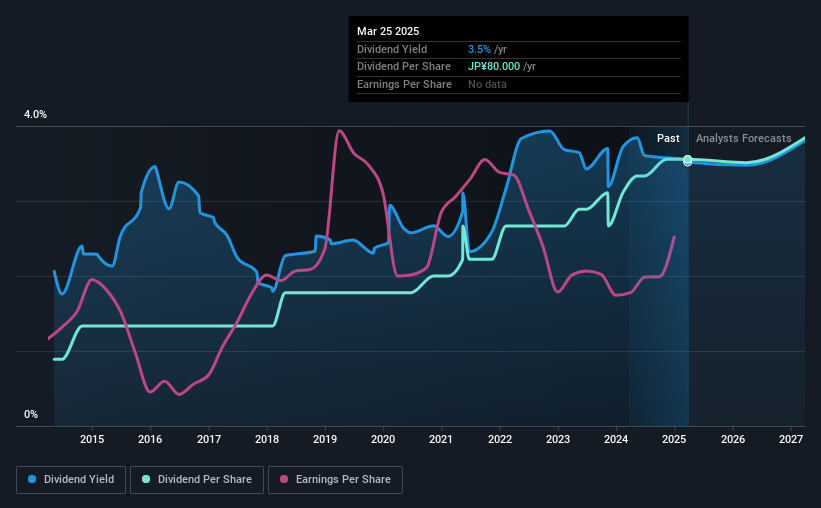Click the JP¥80.000 dividend per share value
Image resolution: width=821 pixels, height=508 pixels.
494,67
